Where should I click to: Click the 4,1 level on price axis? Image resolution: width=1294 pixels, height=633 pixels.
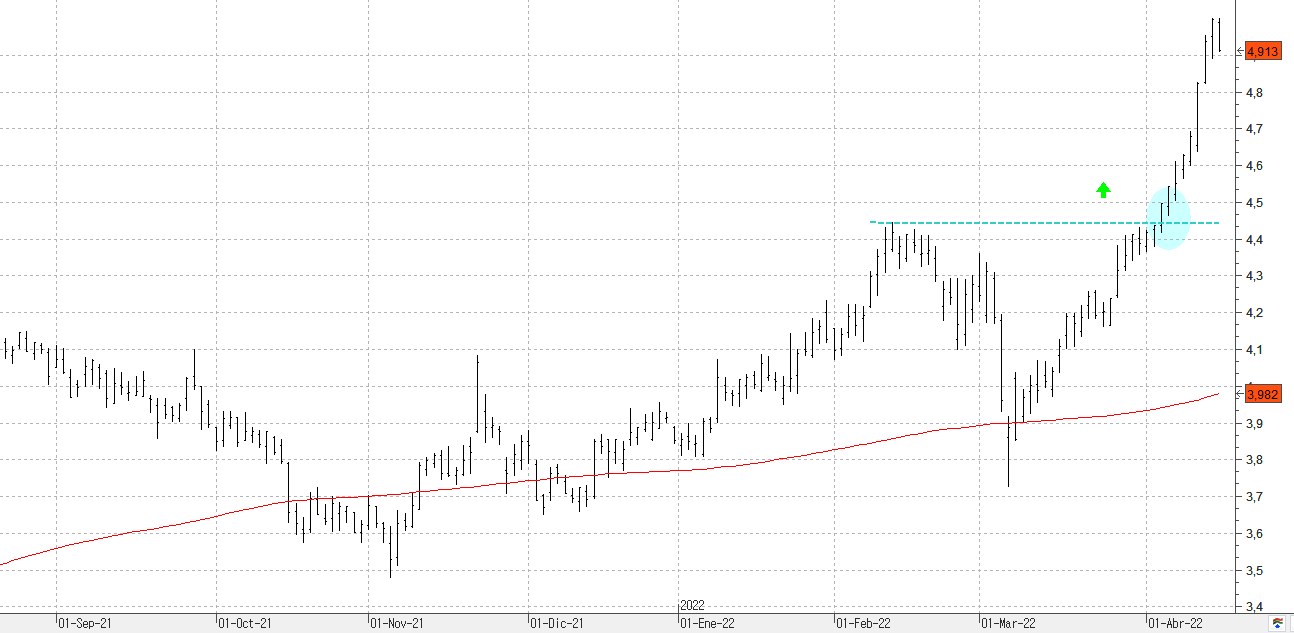pyautogui.click(x=1254, y=350)
